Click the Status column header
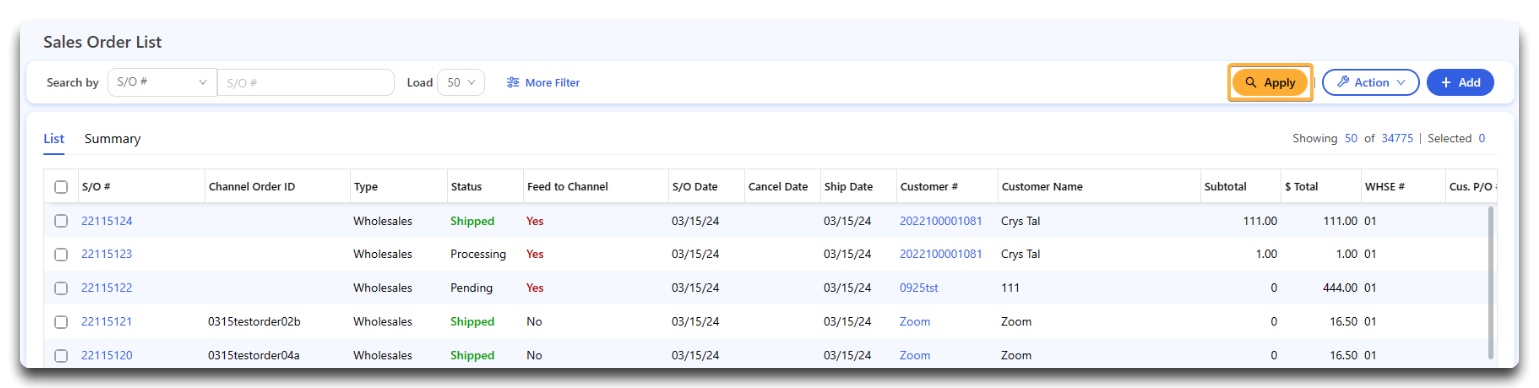Image resolution: width=1539 pixels, height=388 pixels. click(x=466, y=187)
